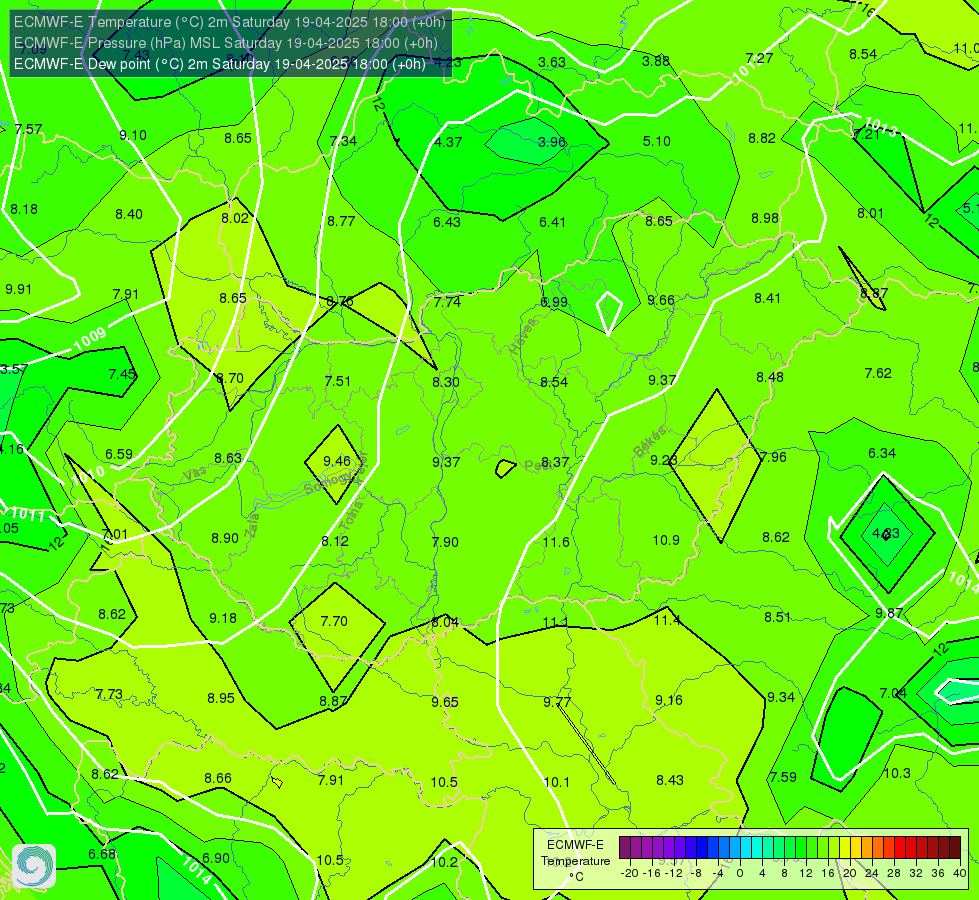Click the 8.12 grid value
Screen dimensions: 979x900
[335, 541]
